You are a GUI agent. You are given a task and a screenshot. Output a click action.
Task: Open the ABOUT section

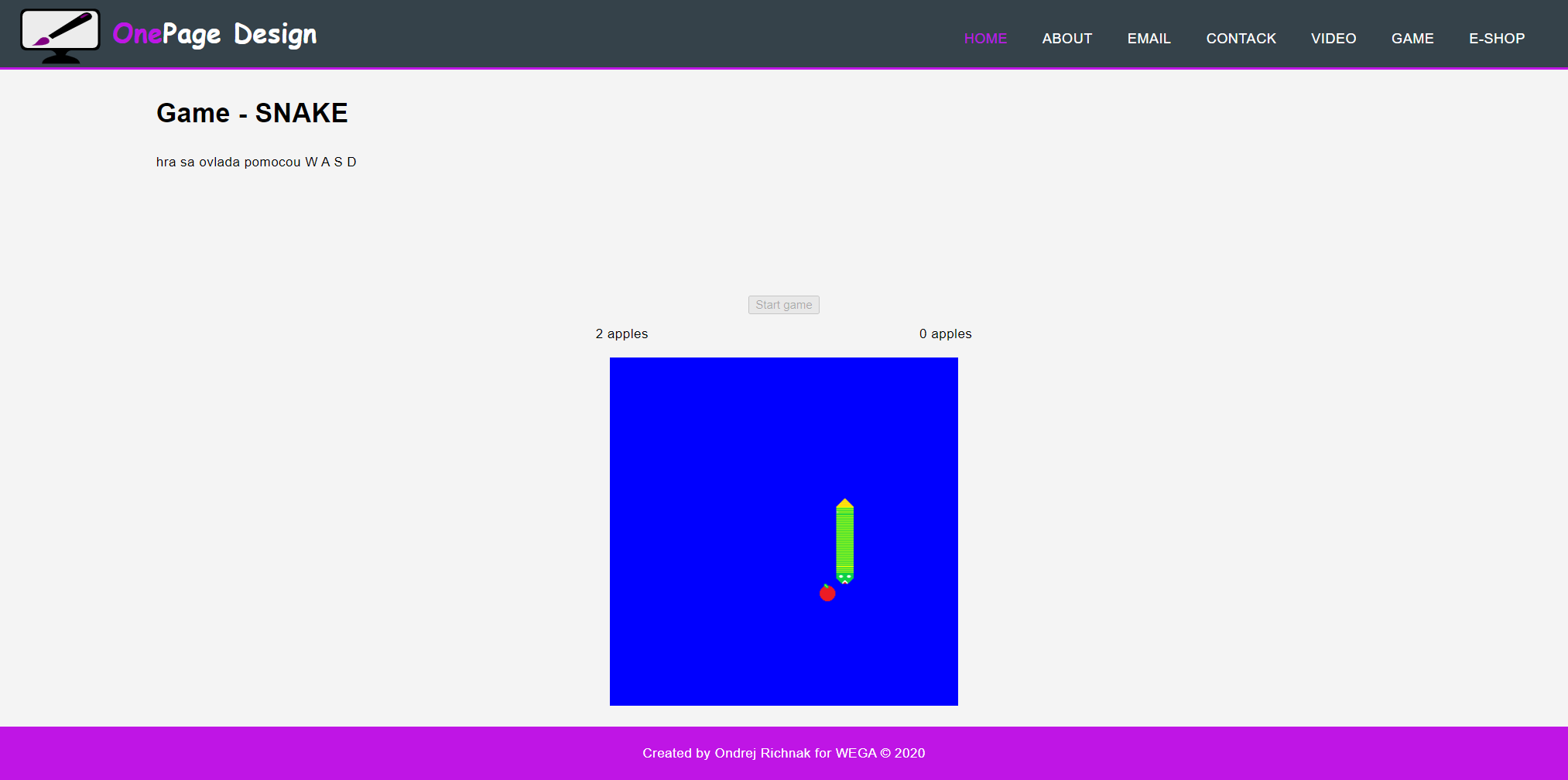coord(1066,39)
